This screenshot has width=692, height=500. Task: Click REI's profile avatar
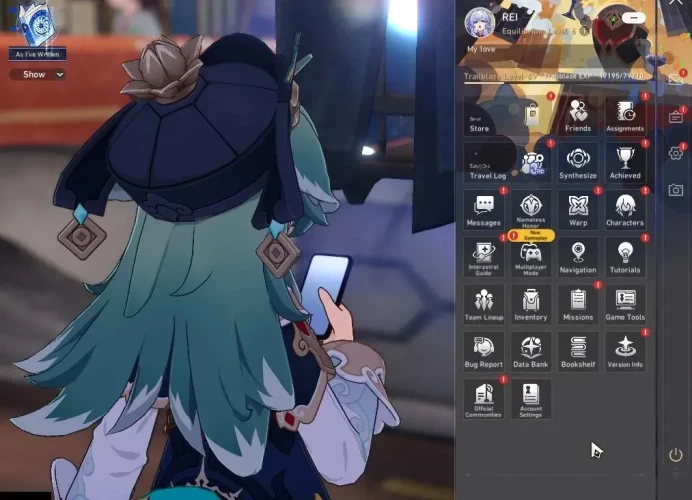pos(480,22)
